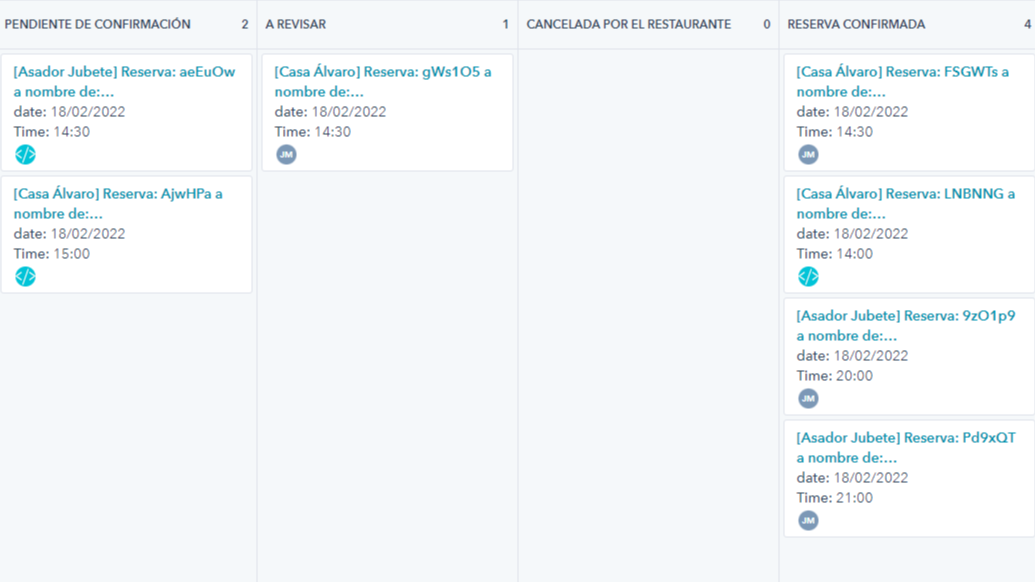Click the code avatar icon on aeEuOw card
Viewport: 1035px width, 582px height.
click(25, 155)
